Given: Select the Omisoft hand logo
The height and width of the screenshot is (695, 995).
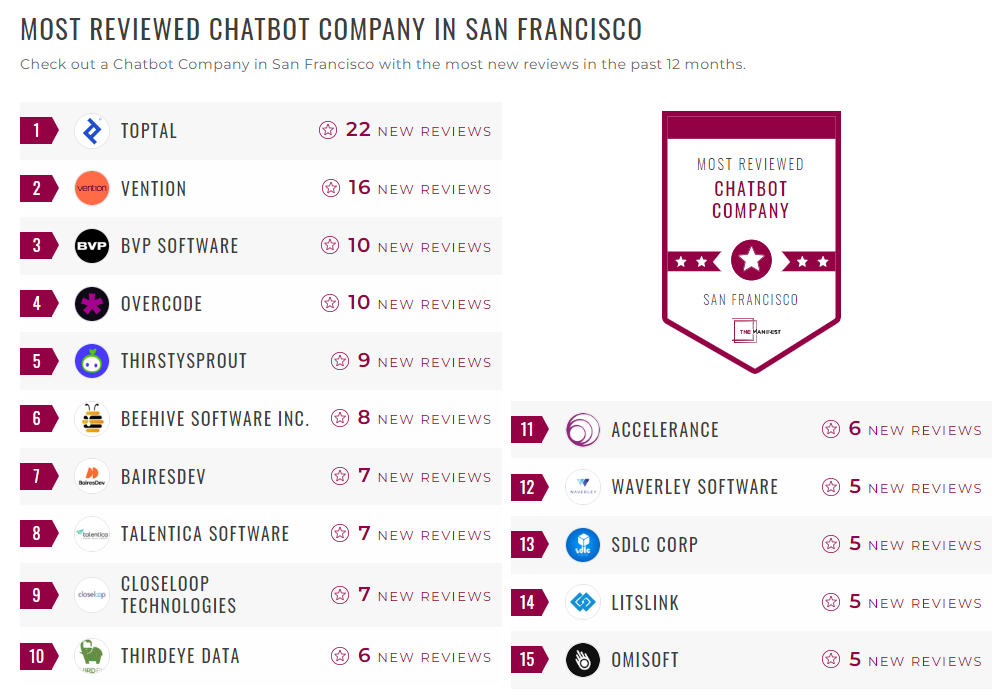Looking at the screenshot, I should (x=583, y=660).
